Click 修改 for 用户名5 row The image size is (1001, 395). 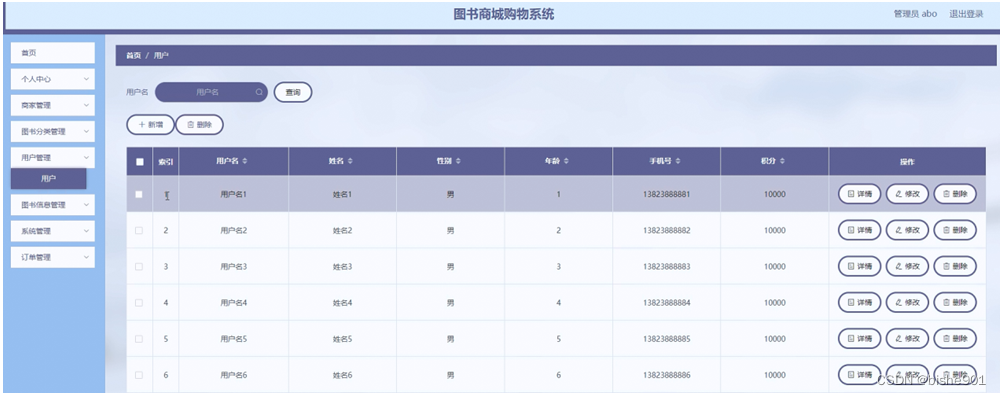[907, 339]
